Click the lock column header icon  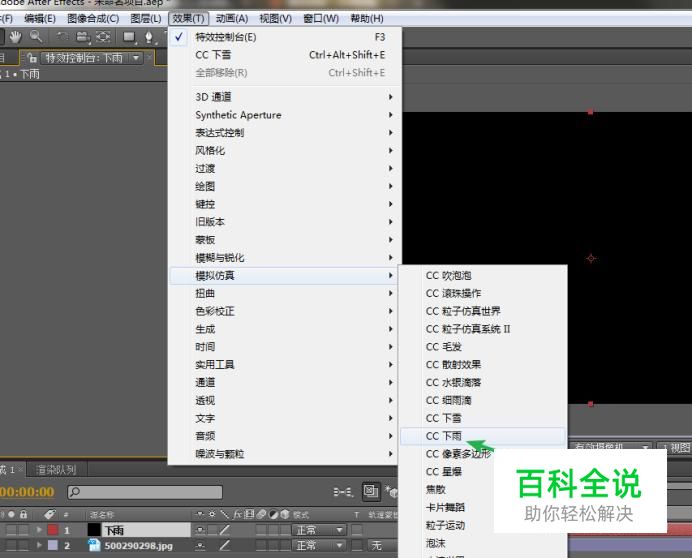(23, 514)
